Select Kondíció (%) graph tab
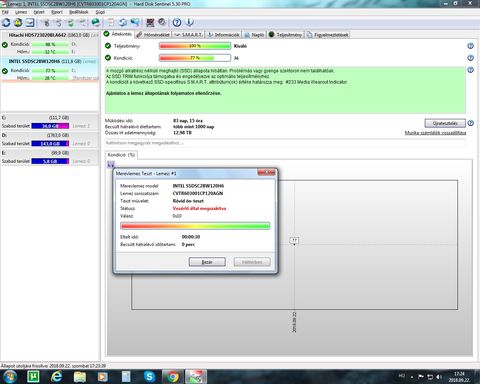480x384 pixels. [x=121, y=155]
